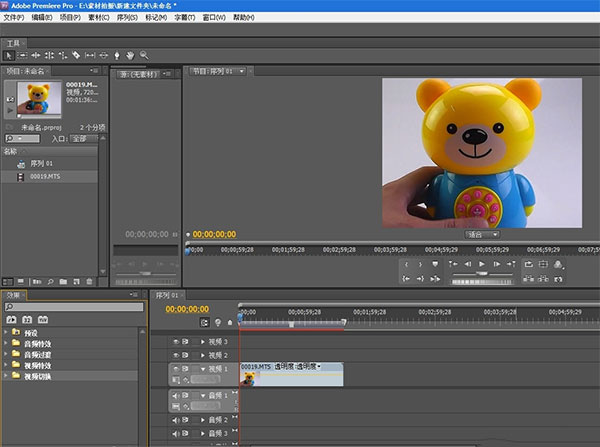This screenshot has height=447, width=600.
Task: Click Set Encore Chapter Marker in timeline
Action: pyautogui.click(x=218, y=323)
